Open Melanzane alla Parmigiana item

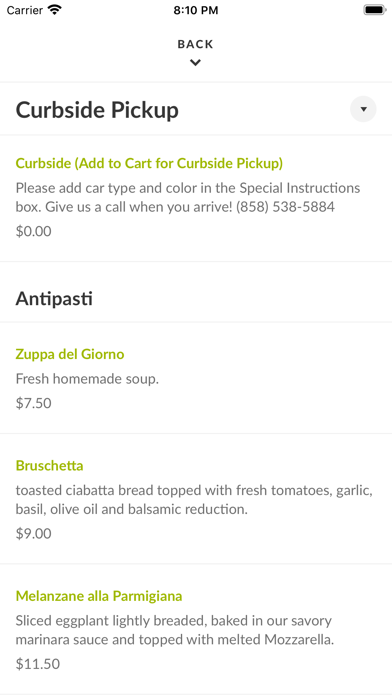pos(99,596)
